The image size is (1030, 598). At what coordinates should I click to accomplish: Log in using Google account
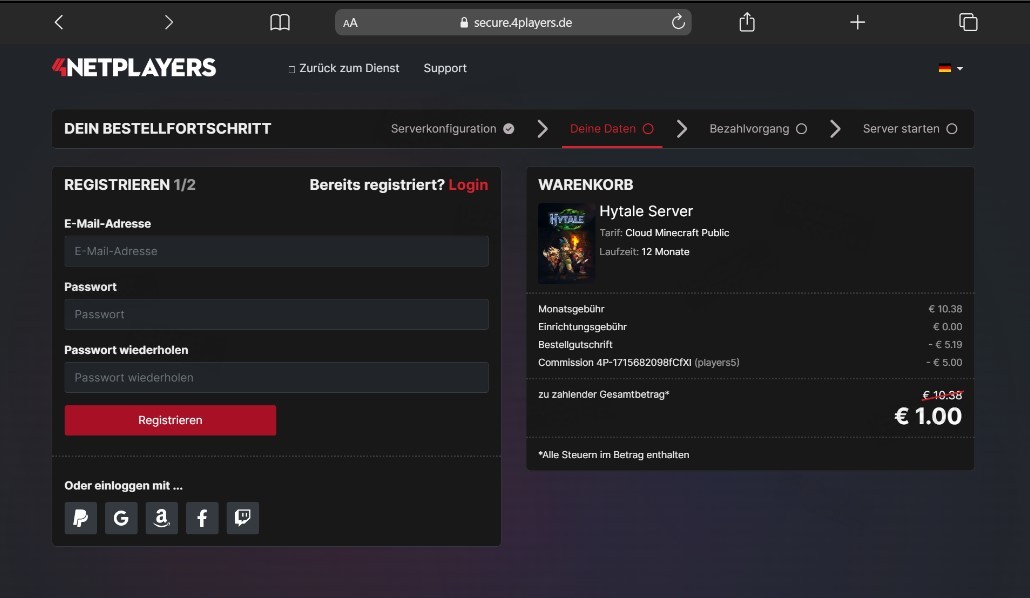[121, 518]
